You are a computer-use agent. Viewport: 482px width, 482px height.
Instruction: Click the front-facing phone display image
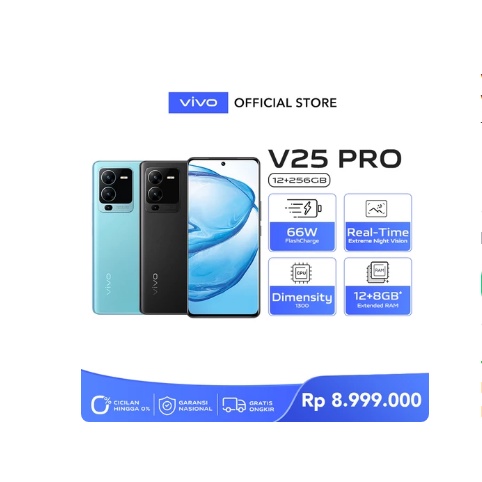(x=224, y=237)
